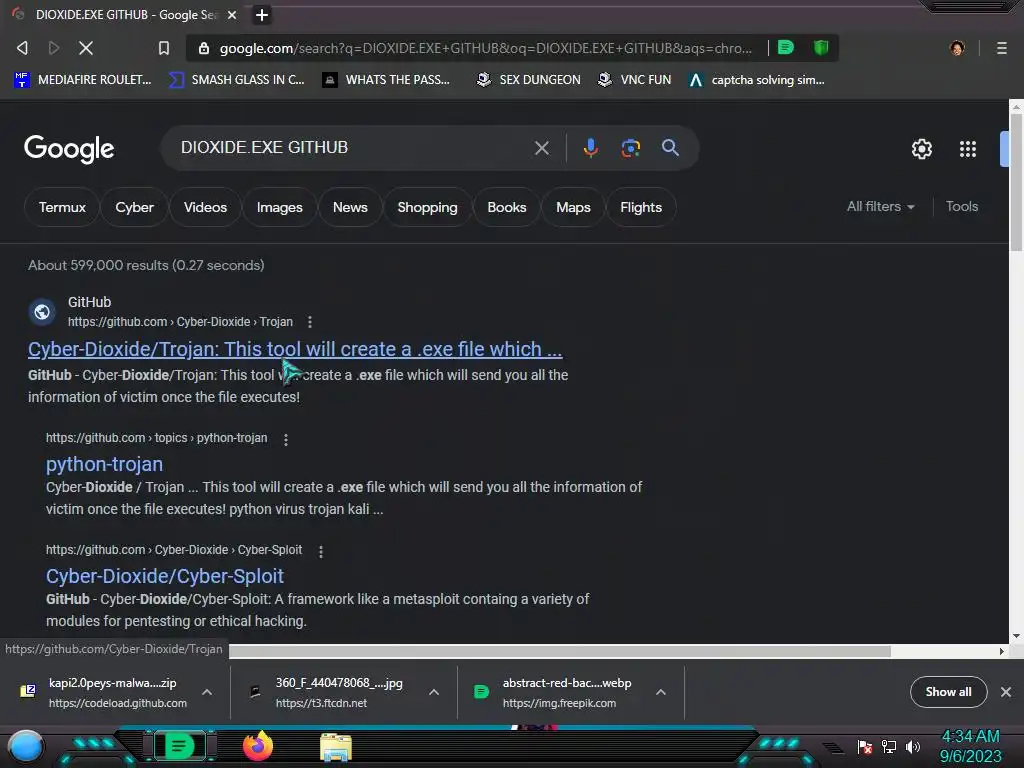Open VNC FUN bookmark
This screenshot has height=768, width=1024.
[635, 80]
